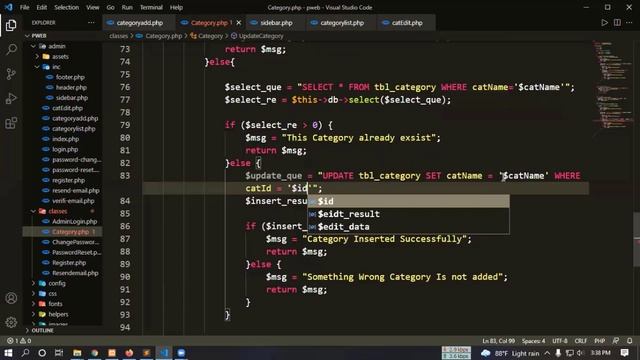Open Windows Start menu
The width and height of the screenshot is (640, 360).
(8, 353)
